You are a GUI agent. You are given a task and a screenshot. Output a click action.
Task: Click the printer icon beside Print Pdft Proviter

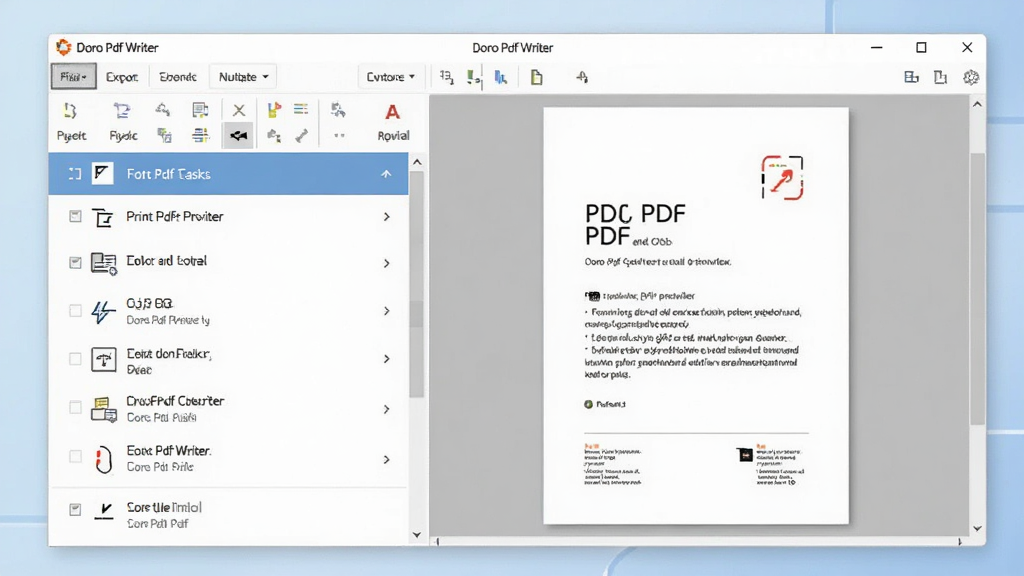pyautogui.click(x=103, y=217)
